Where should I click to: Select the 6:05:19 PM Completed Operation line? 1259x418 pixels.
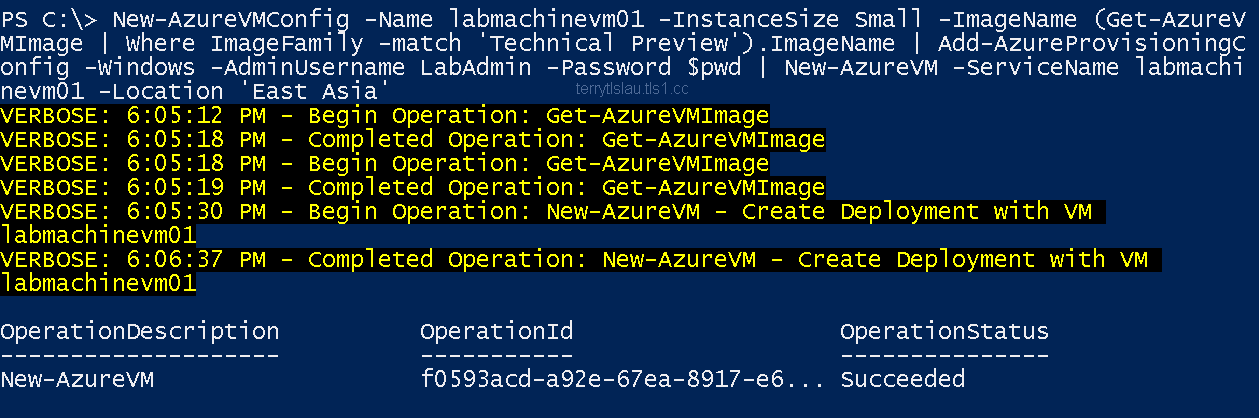tap(413, 187)
